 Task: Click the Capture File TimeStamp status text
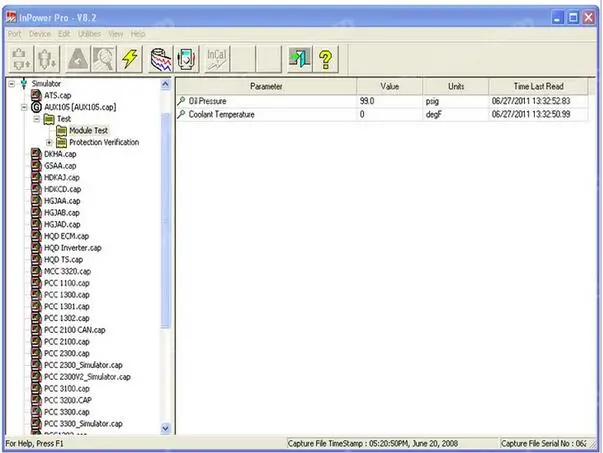click(373, 443)
